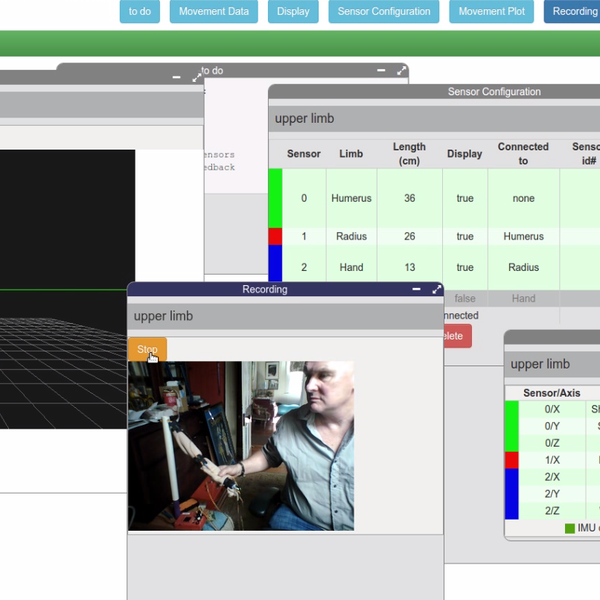
Task: Select the 2/X sensor axis row
Action: pos(552,477)
